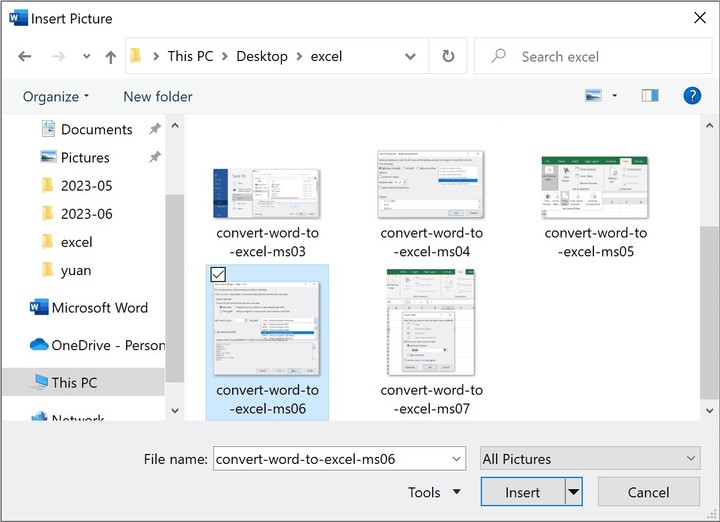The width and height of the screenshot is (720, 522).
Task: Click the blue Help question mark icon
Action: (691, 96)
